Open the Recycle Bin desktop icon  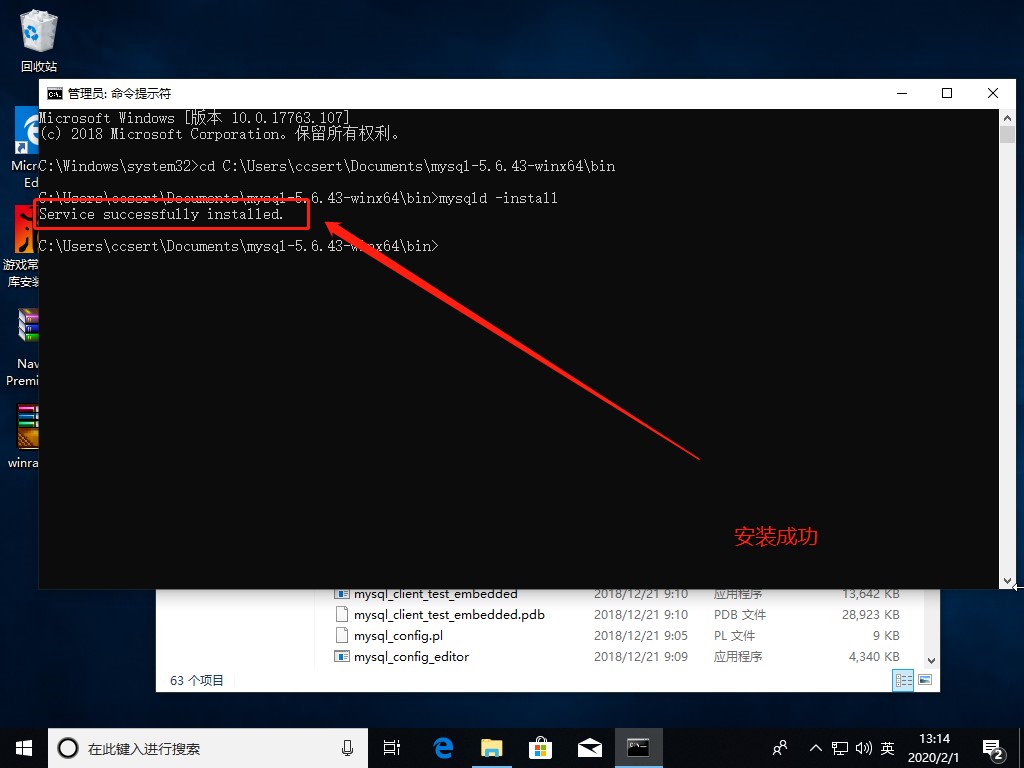[x=39, y=40]
